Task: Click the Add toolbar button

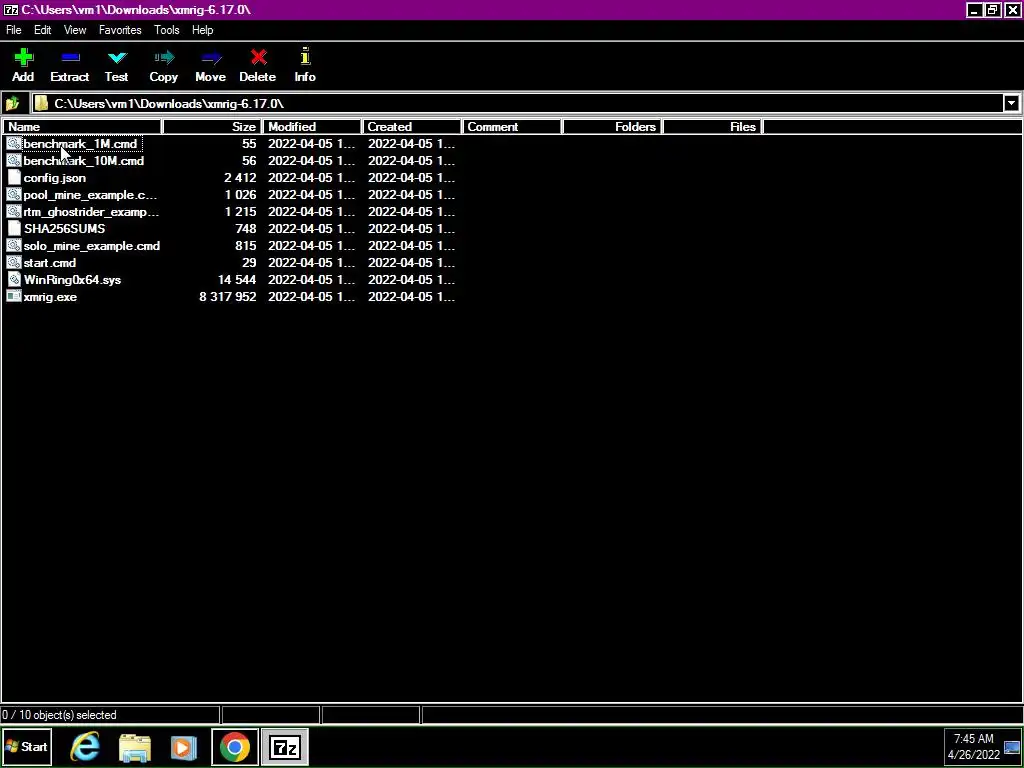Action: click(23, 65)
